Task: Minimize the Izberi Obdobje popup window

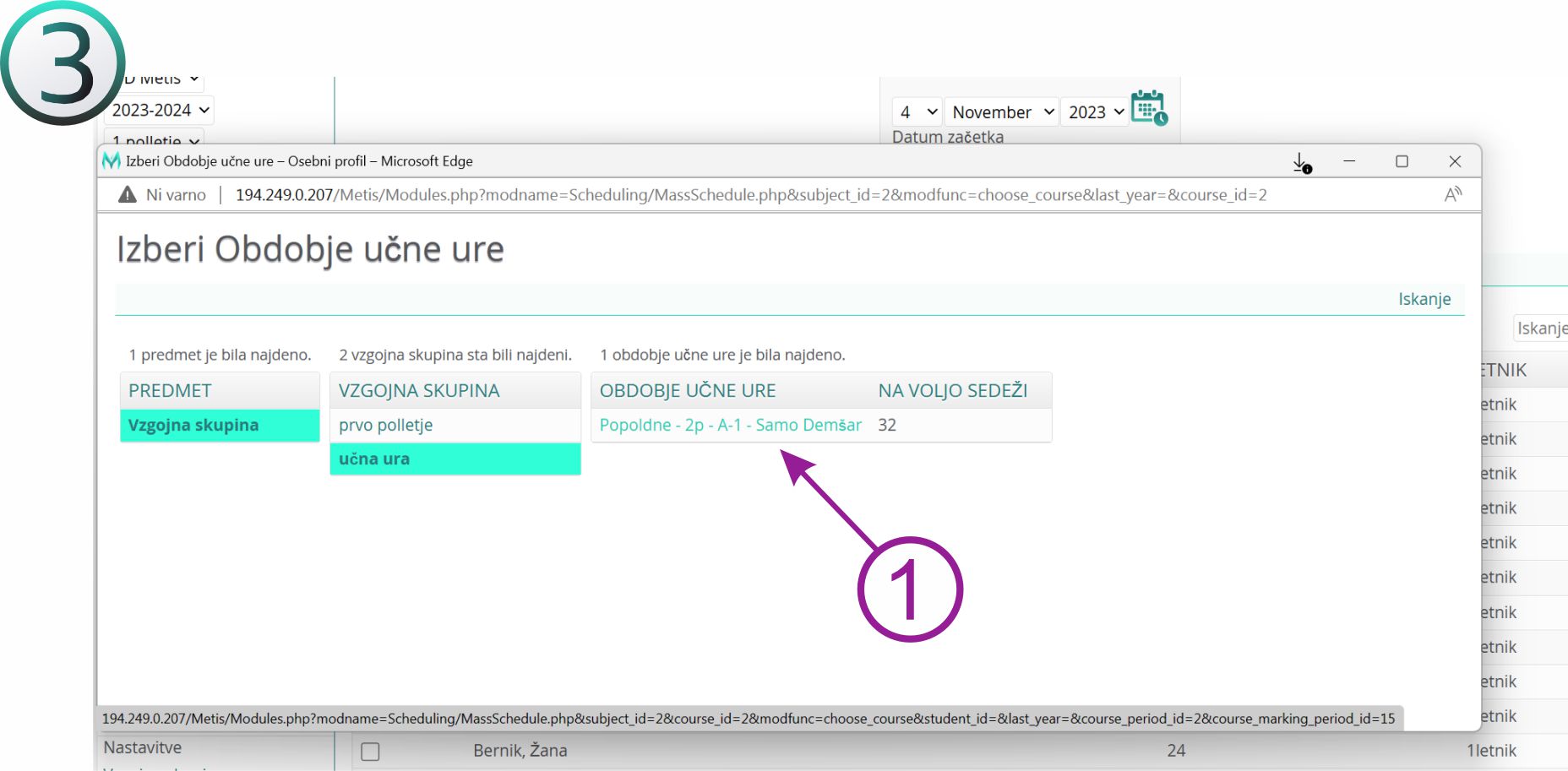Action: pos(1349,161)
